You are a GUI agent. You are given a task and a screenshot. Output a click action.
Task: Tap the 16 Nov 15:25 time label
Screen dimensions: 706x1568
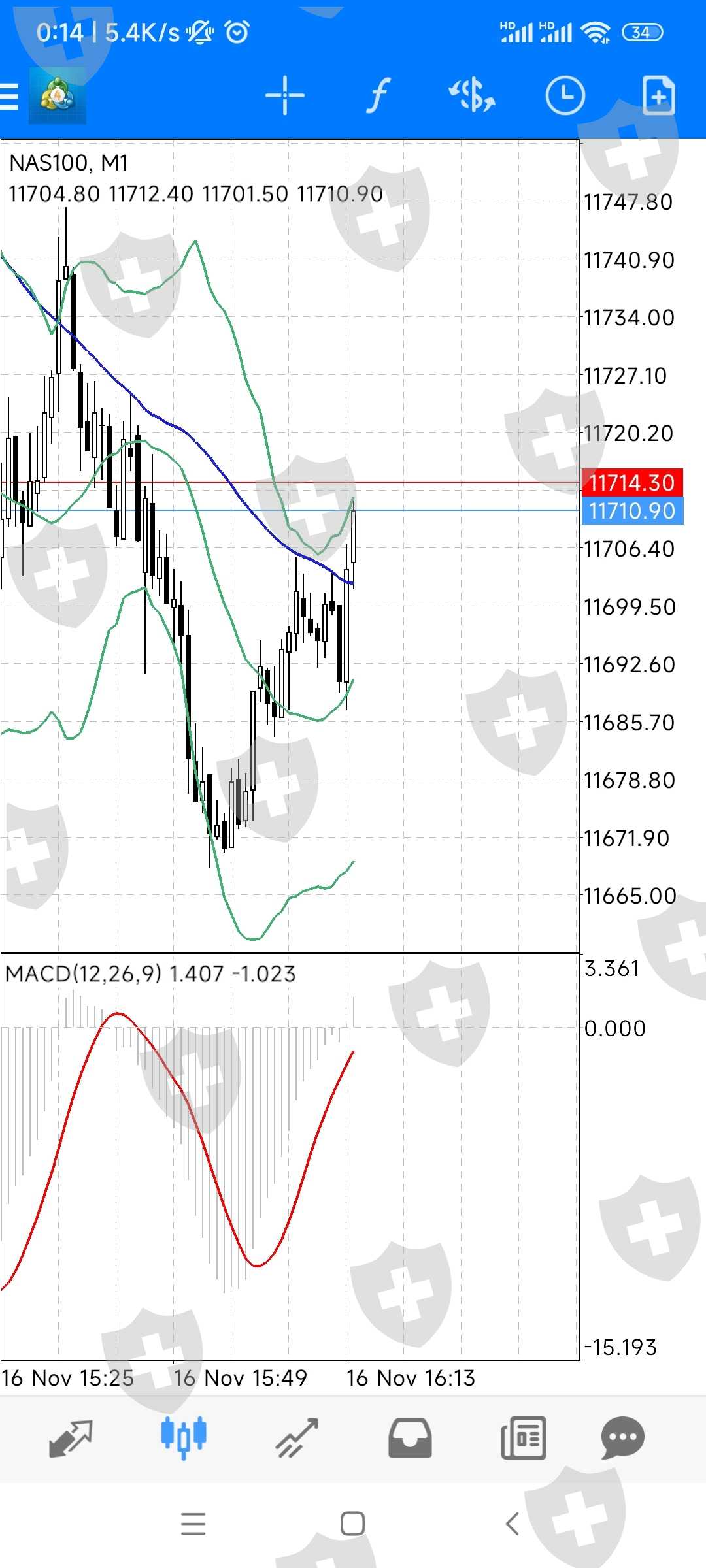tap(67, 1378)
